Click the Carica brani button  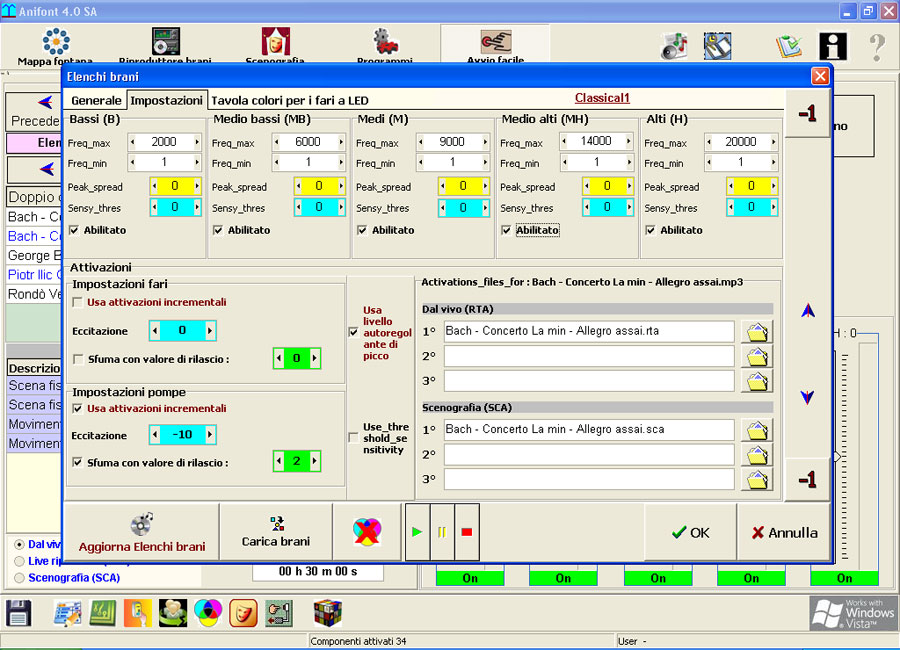pos(276,532)
